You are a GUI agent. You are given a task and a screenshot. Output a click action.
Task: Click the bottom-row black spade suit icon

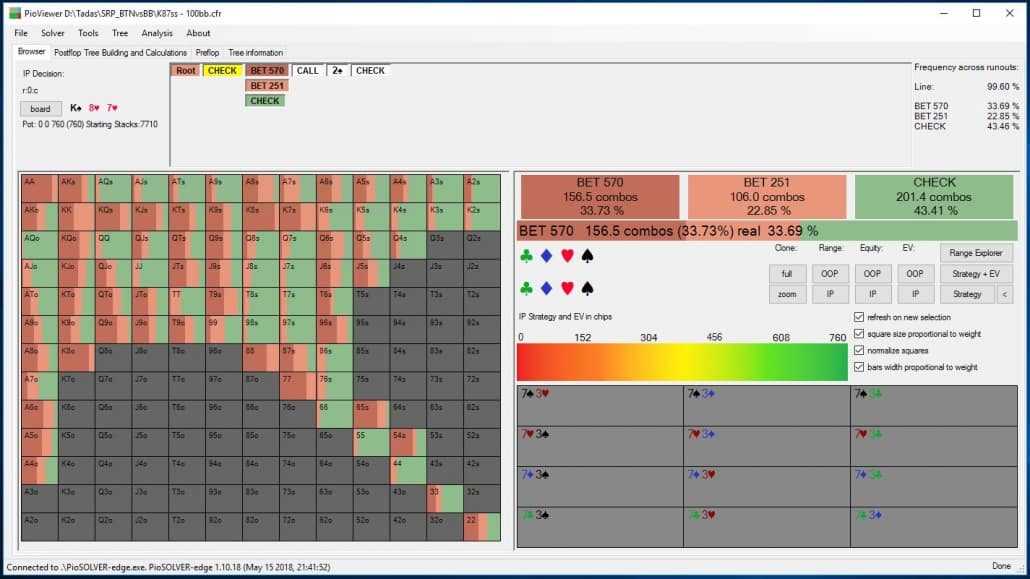[587, 288]
